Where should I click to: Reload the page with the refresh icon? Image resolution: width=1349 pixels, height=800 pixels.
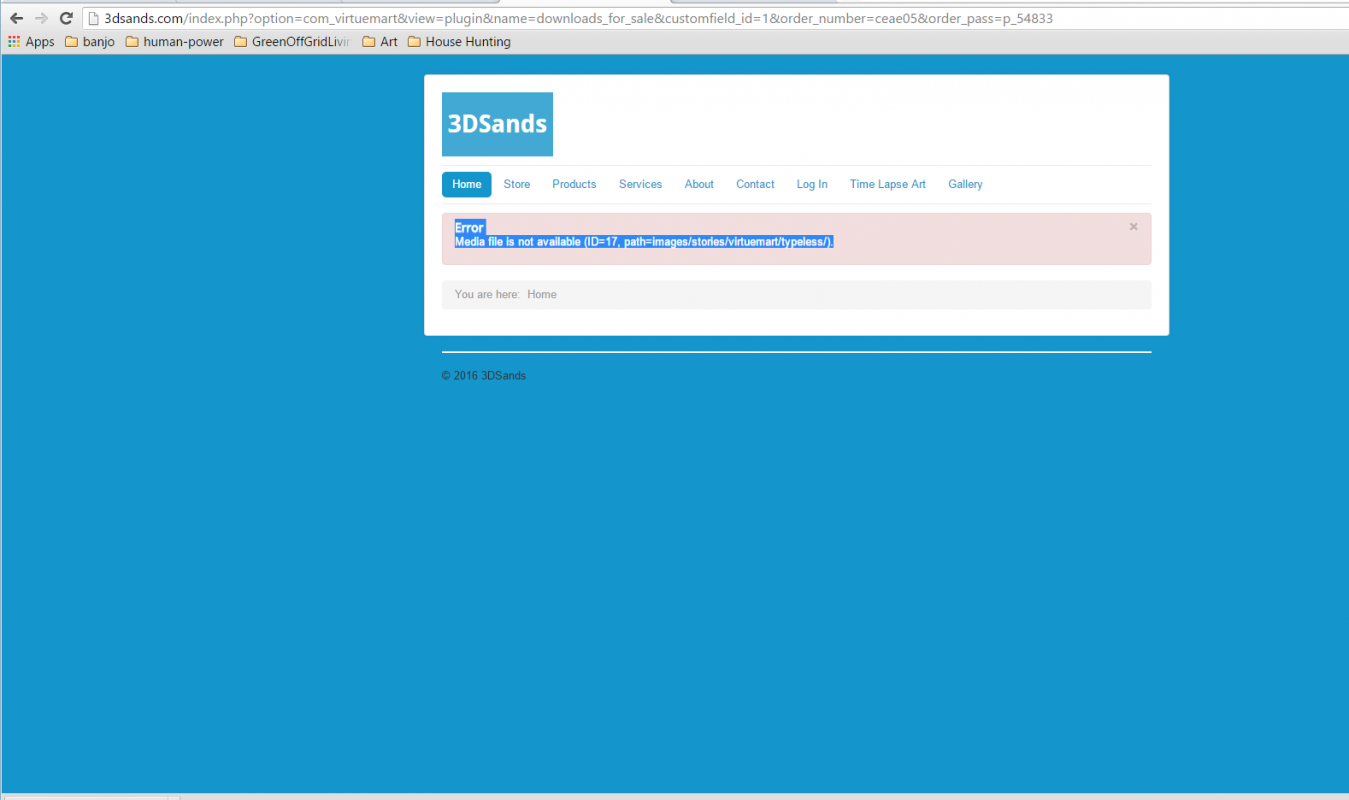66,18
